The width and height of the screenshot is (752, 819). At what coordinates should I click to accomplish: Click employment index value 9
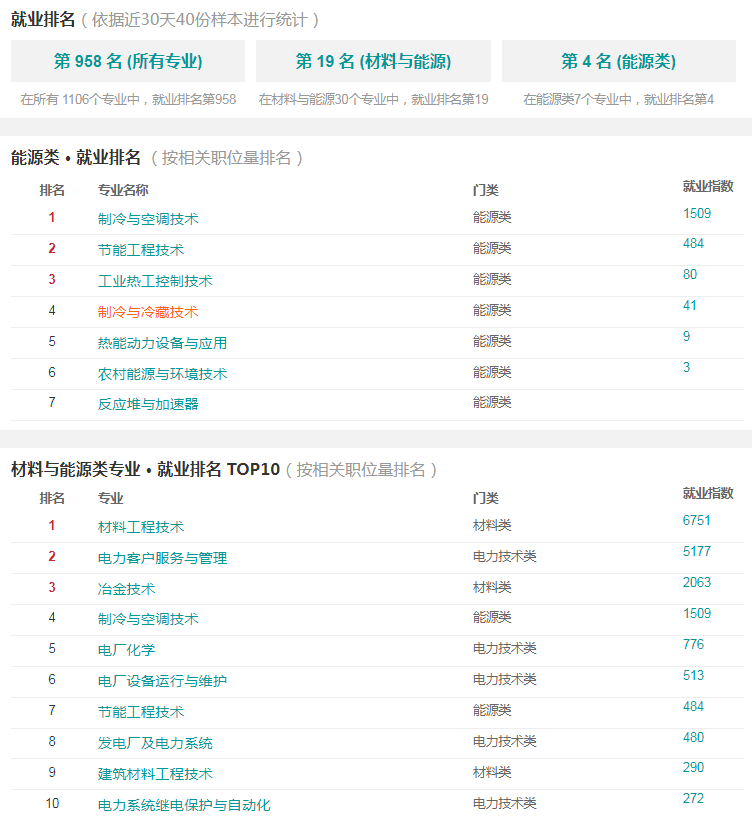(x=686, y=336)
